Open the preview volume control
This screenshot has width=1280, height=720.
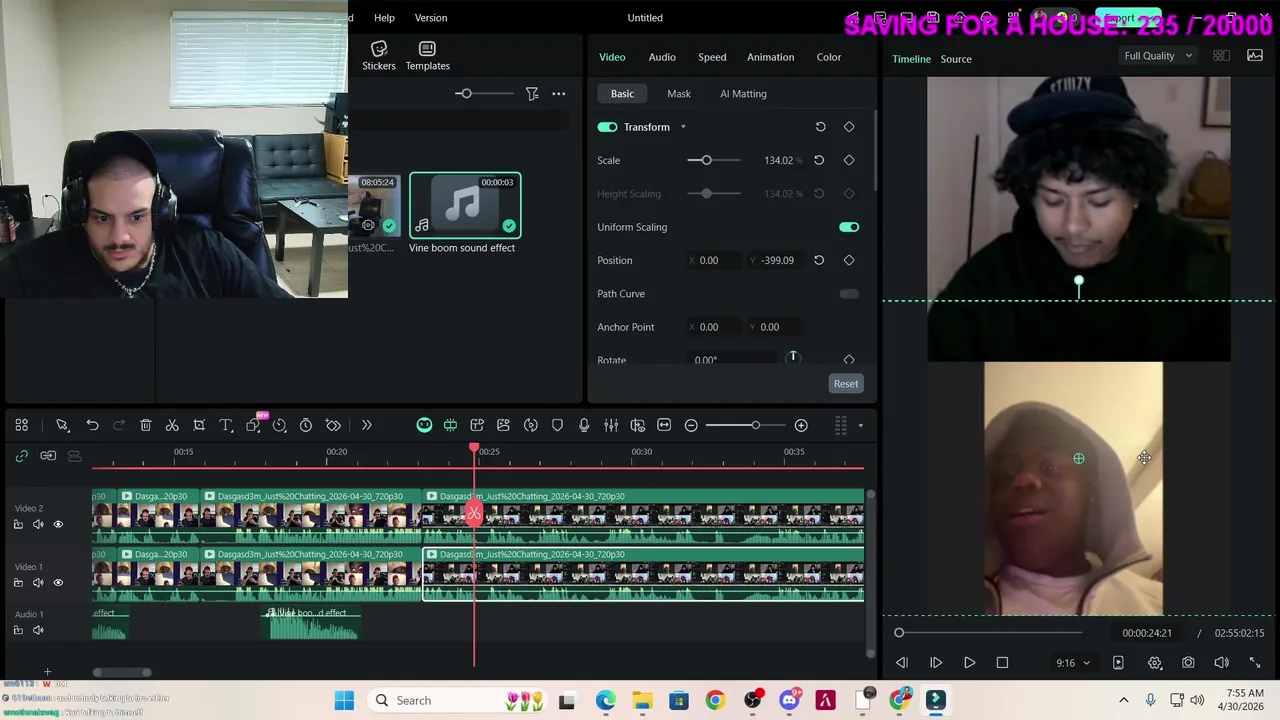1221,663
